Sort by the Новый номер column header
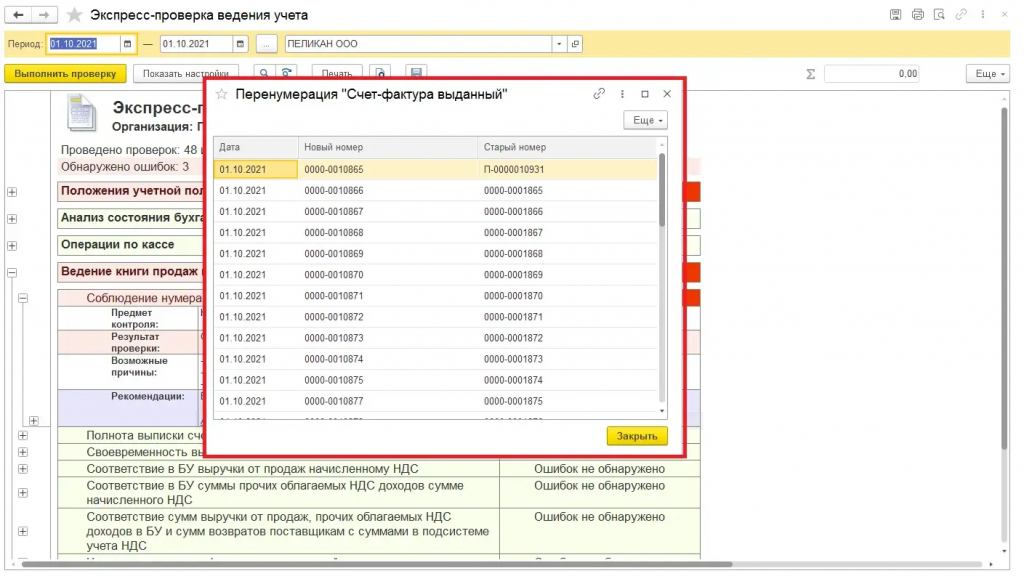 click(x=388, y=147)
